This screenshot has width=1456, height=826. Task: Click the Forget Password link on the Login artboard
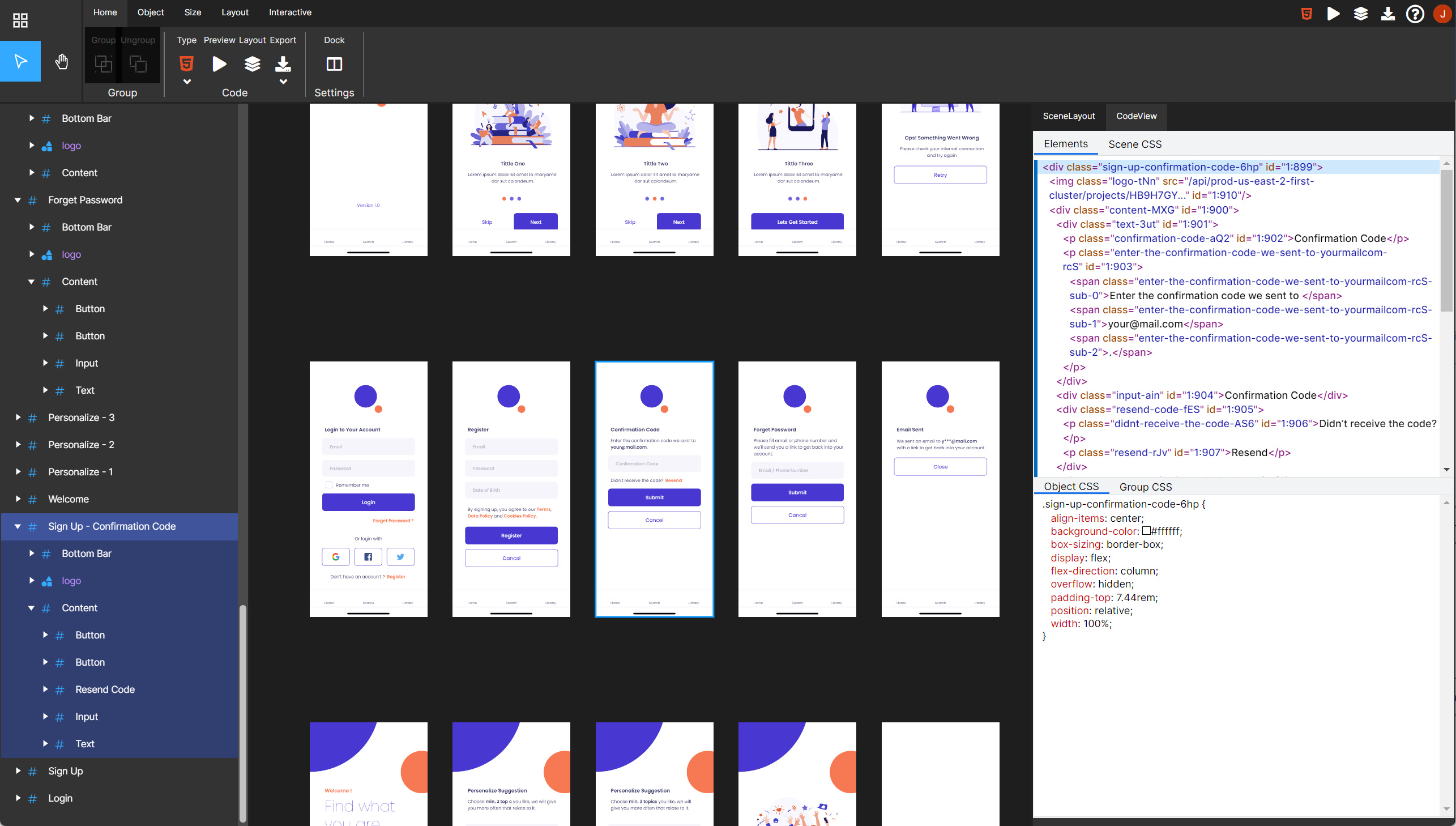click(393, 520)
